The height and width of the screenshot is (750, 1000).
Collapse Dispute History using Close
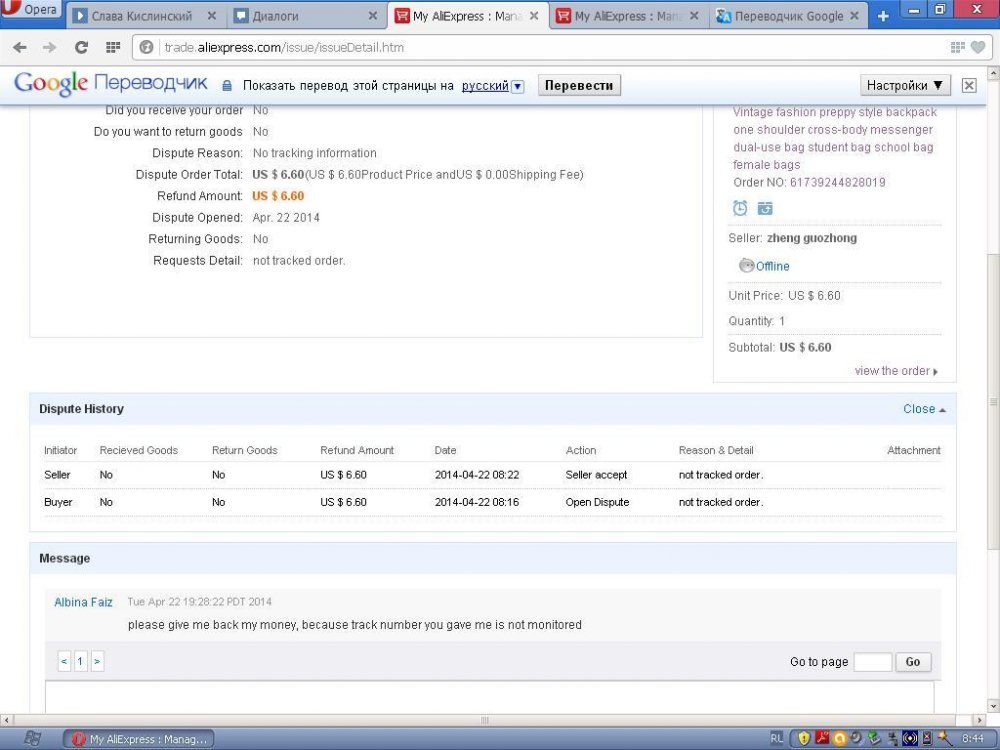924,409
